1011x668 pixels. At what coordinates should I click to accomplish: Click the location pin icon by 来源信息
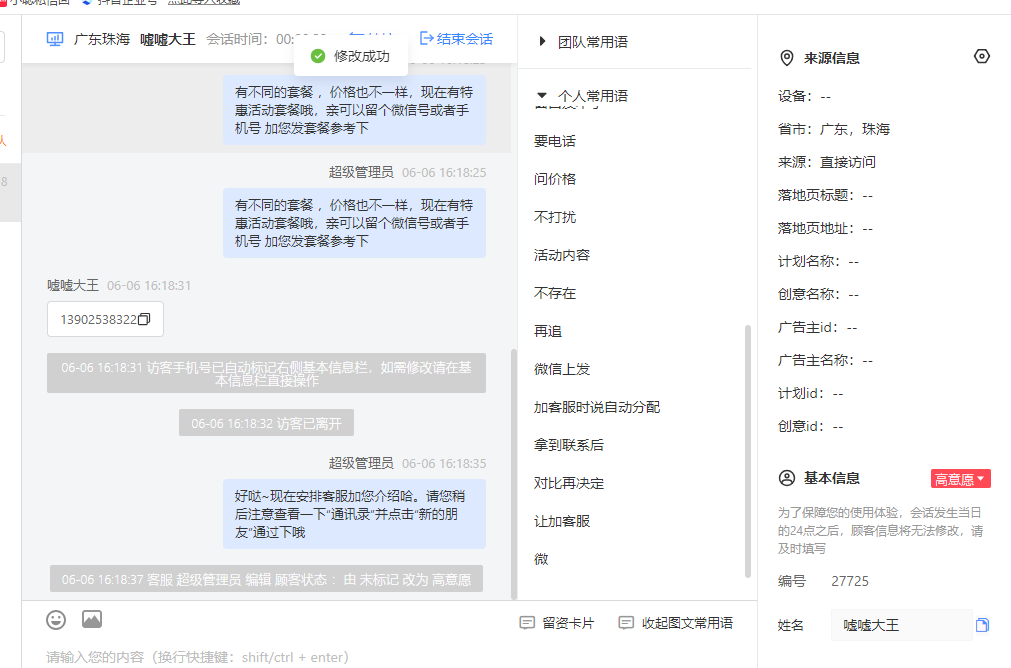click(787, 58)
